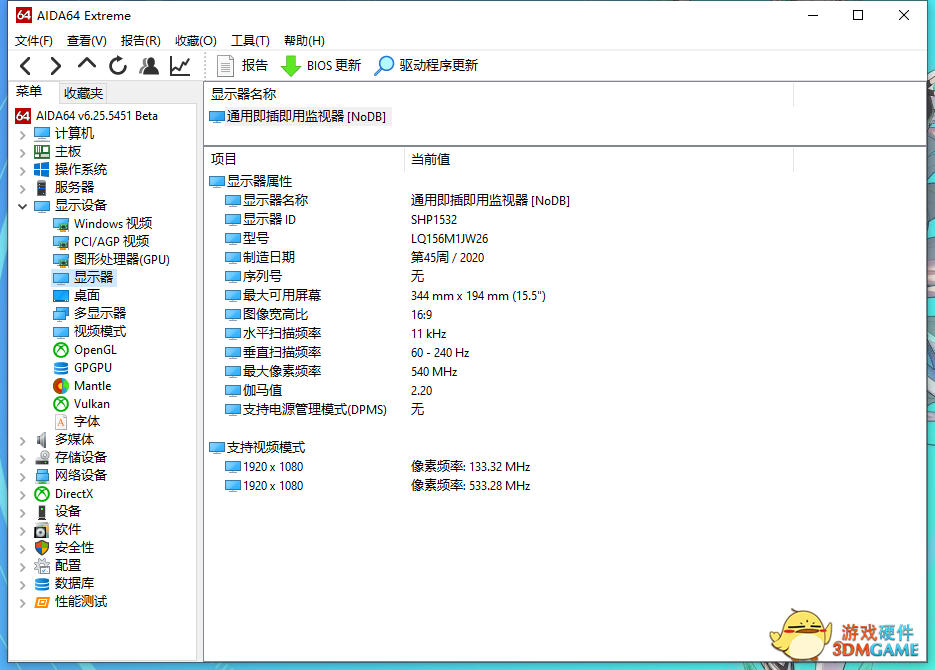The image size is (935, 670).
Task: Select the 字体 font icon
Action: tap(61, 422)
